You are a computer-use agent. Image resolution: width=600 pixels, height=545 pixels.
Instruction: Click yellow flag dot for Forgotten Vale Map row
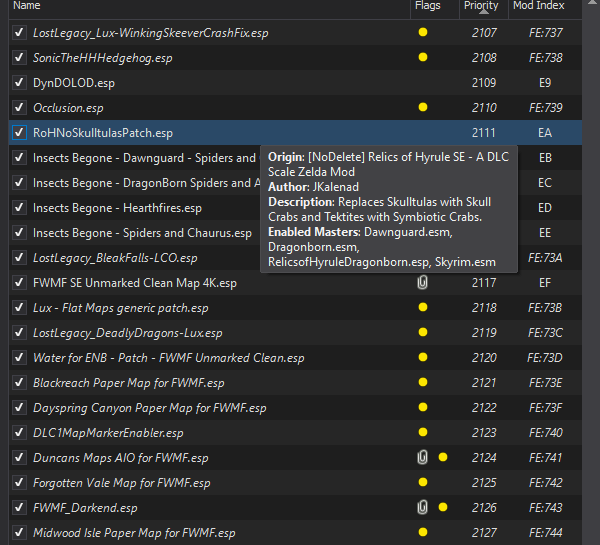[423, 482]
